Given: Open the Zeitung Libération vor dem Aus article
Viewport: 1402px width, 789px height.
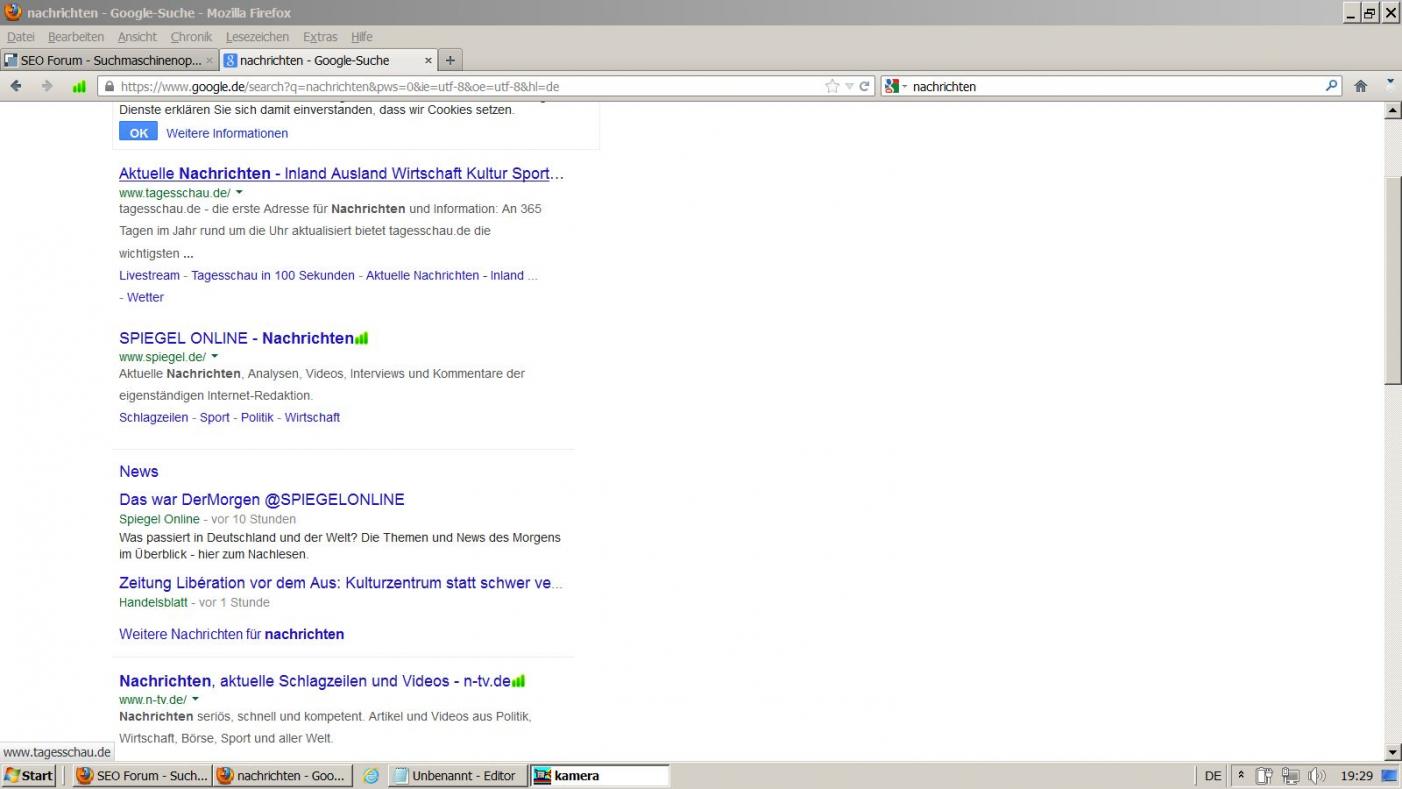Looking at the screenshot, I should [341, 582].
